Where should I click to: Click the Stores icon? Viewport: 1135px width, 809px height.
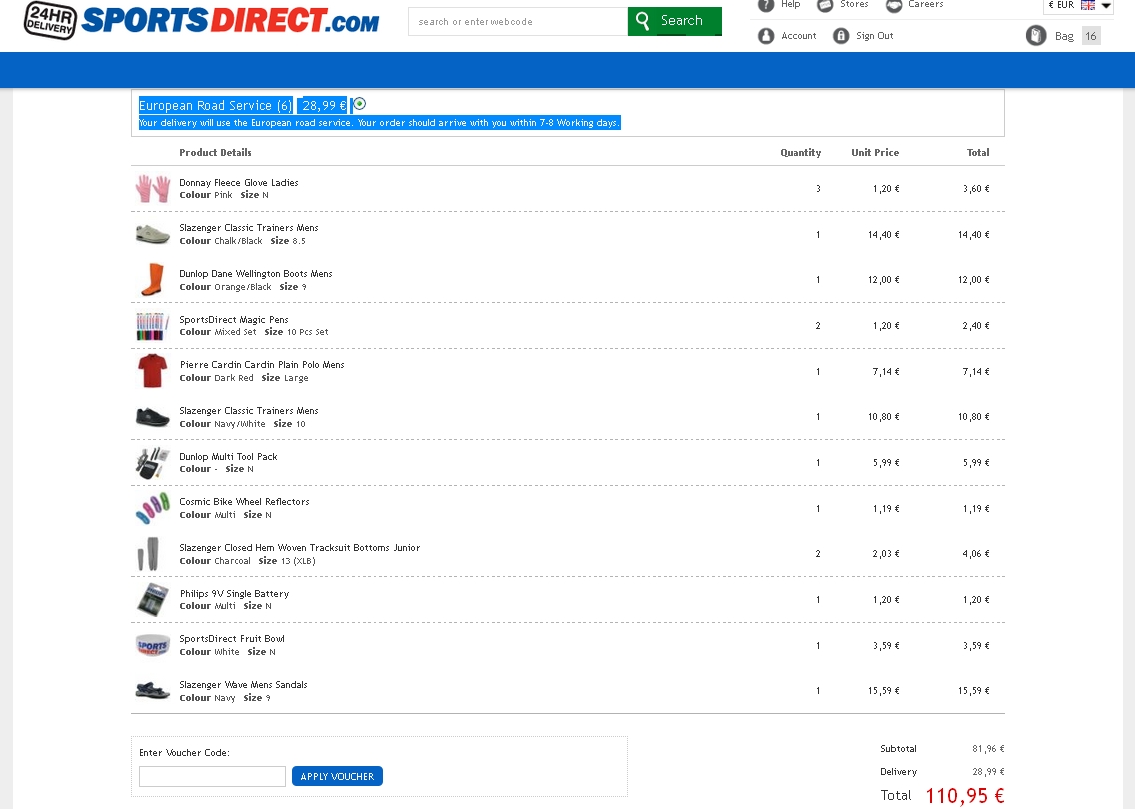click(x=825, y=5)
